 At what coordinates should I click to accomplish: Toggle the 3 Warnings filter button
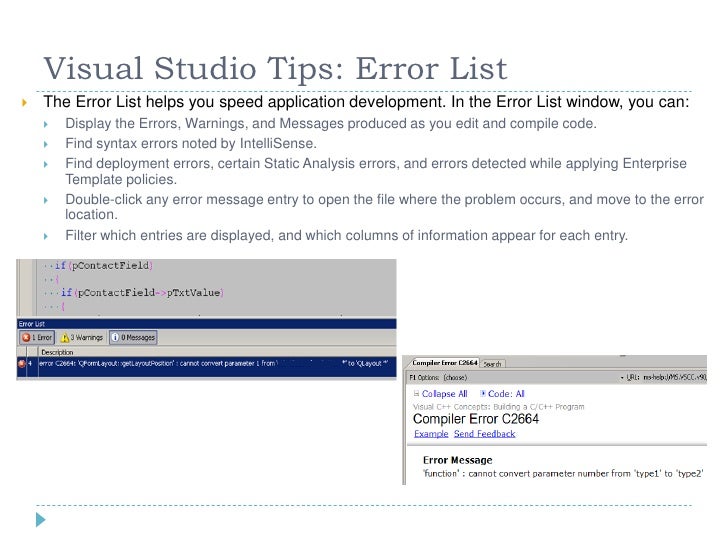coord(82,338)
